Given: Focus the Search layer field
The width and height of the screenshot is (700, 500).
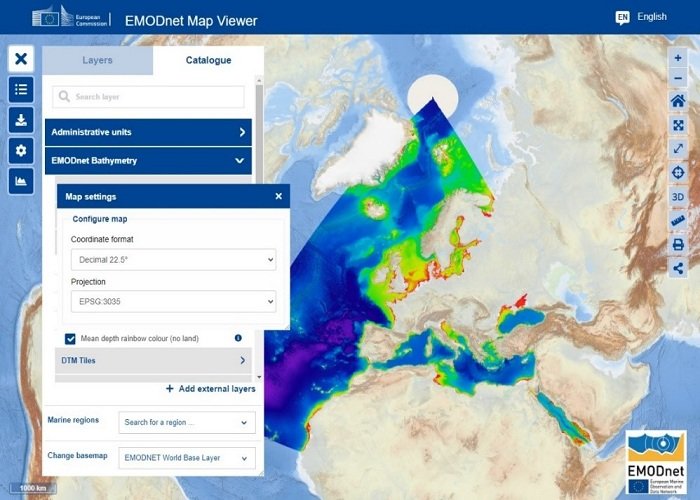Looking at the screenshot, I should tap(148, 97).
